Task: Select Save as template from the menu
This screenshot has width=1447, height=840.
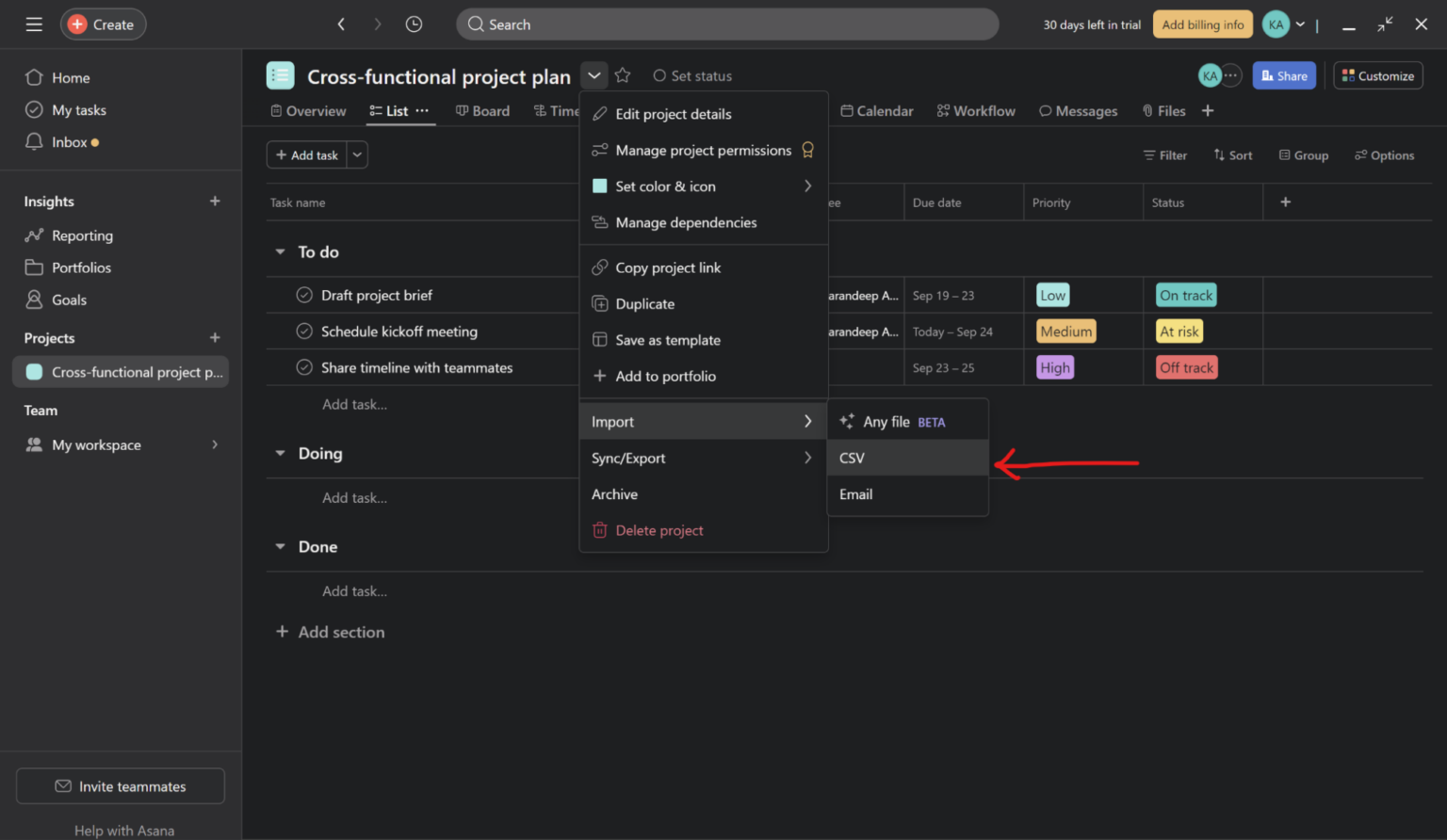Action: [667, 340]
